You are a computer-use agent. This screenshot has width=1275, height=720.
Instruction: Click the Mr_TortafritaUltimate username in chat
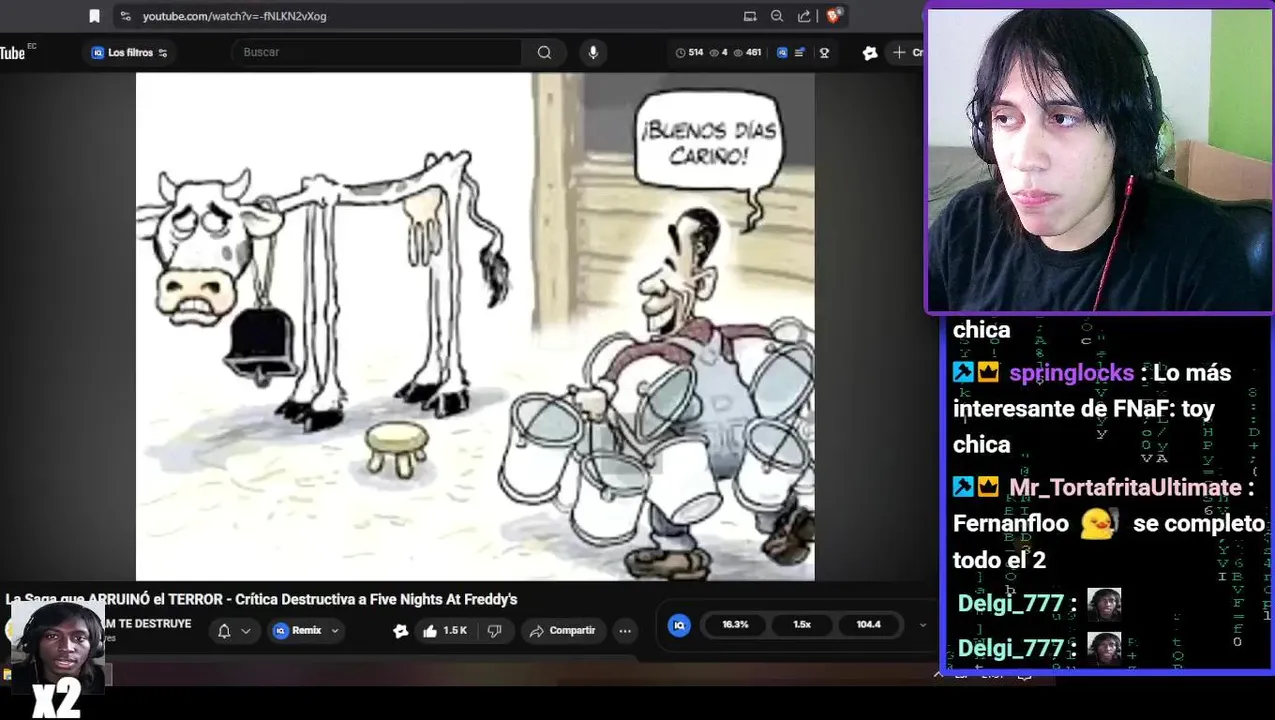1125,488
